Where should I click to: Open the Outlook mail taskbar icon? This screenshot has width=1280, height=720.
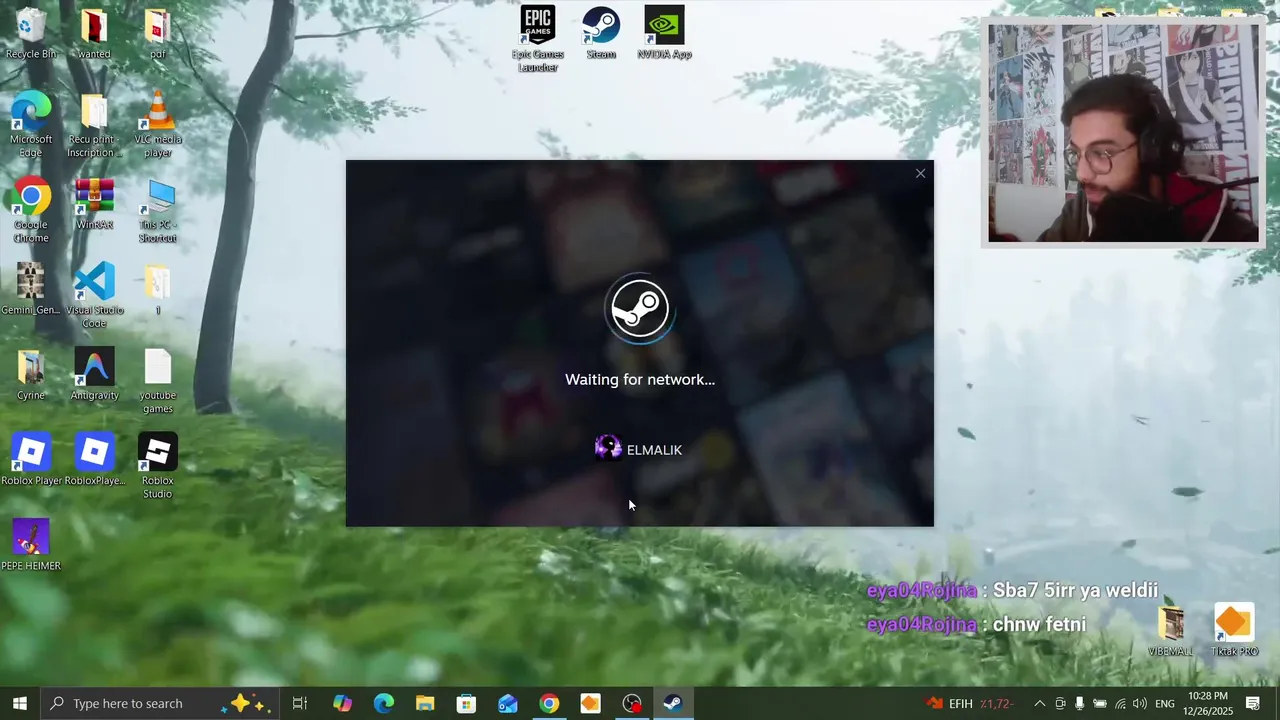click(508, 703)
